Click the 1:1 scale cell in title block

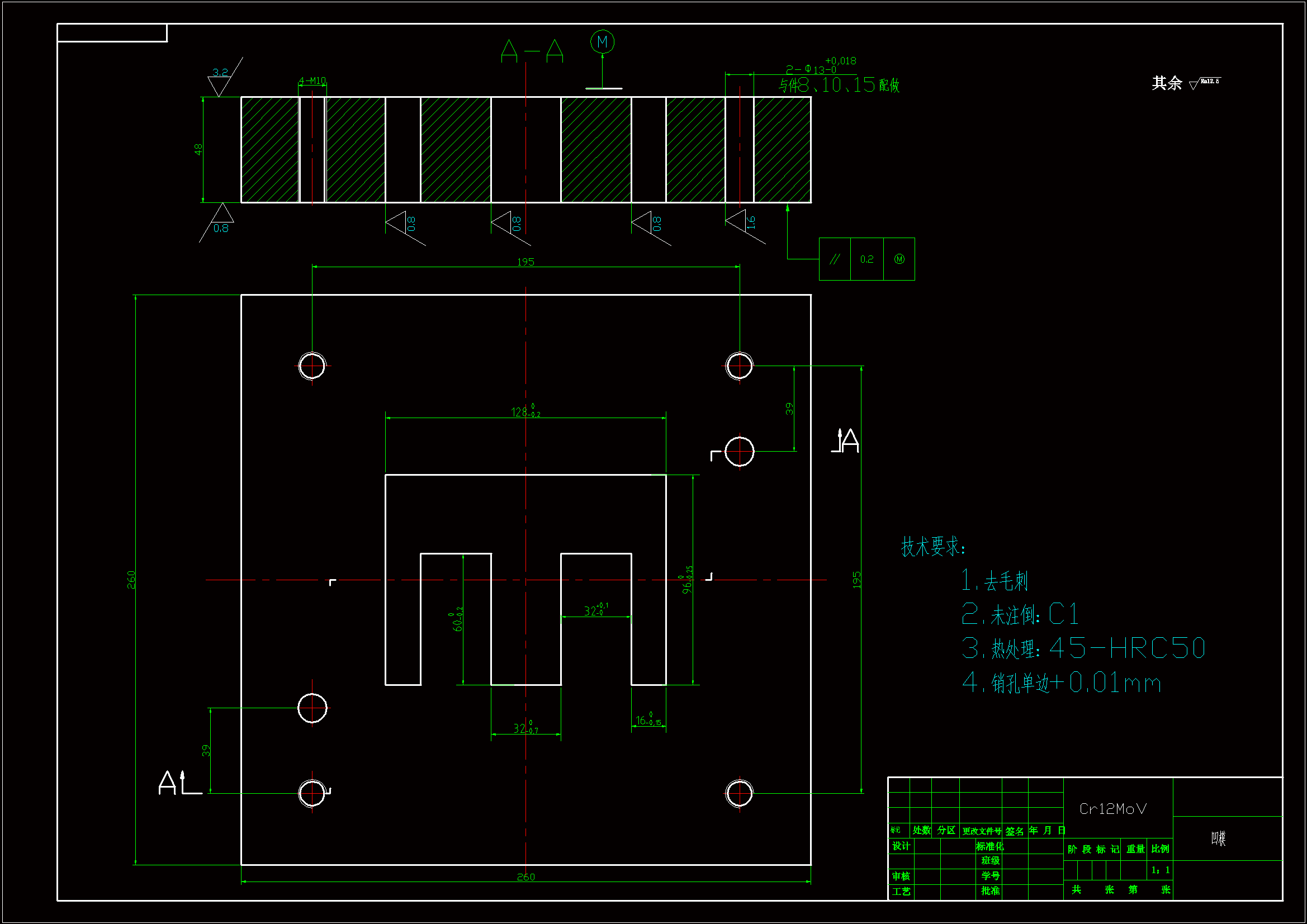pos(1159,870)
